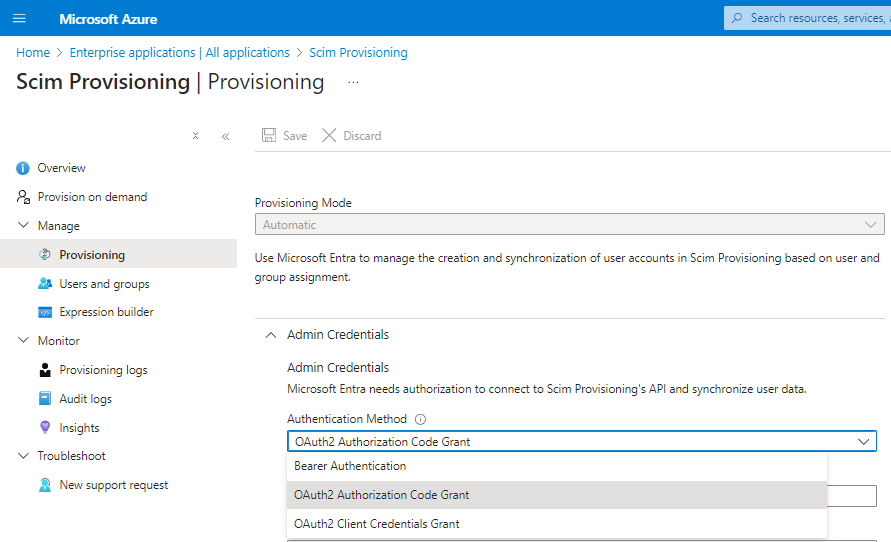891x542 pixels.
Task: Click the Manage section label
Action: point(59,226)
